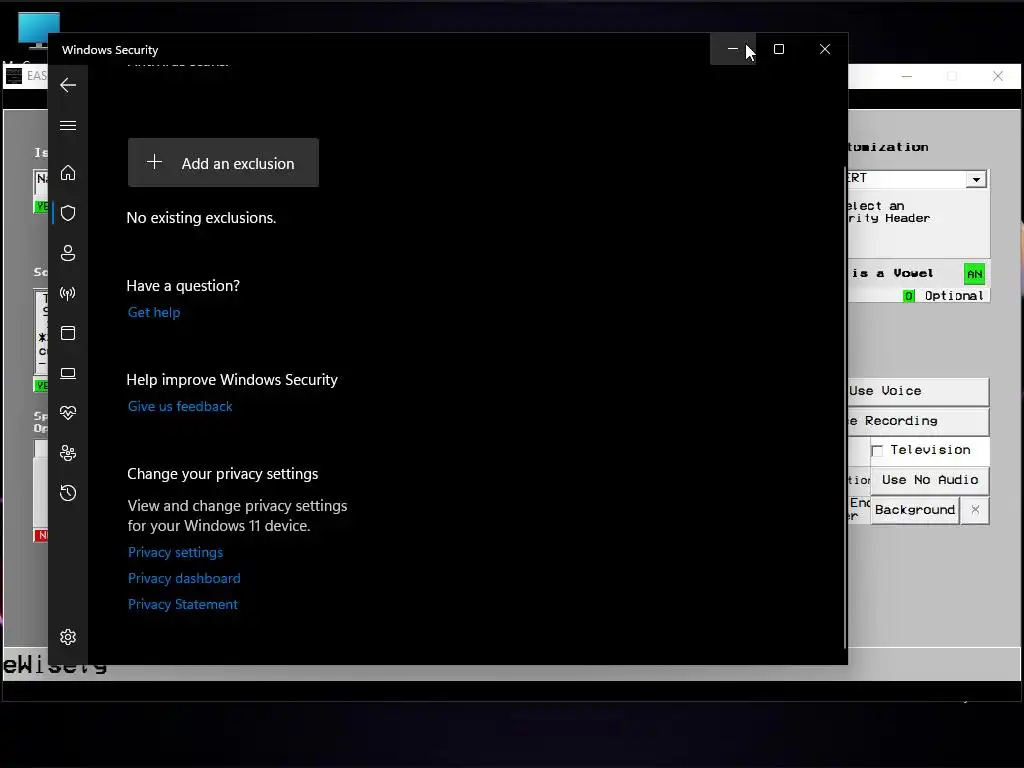Click the X button beside Background
Viewport: 1024px width, 768px height.
975,510
